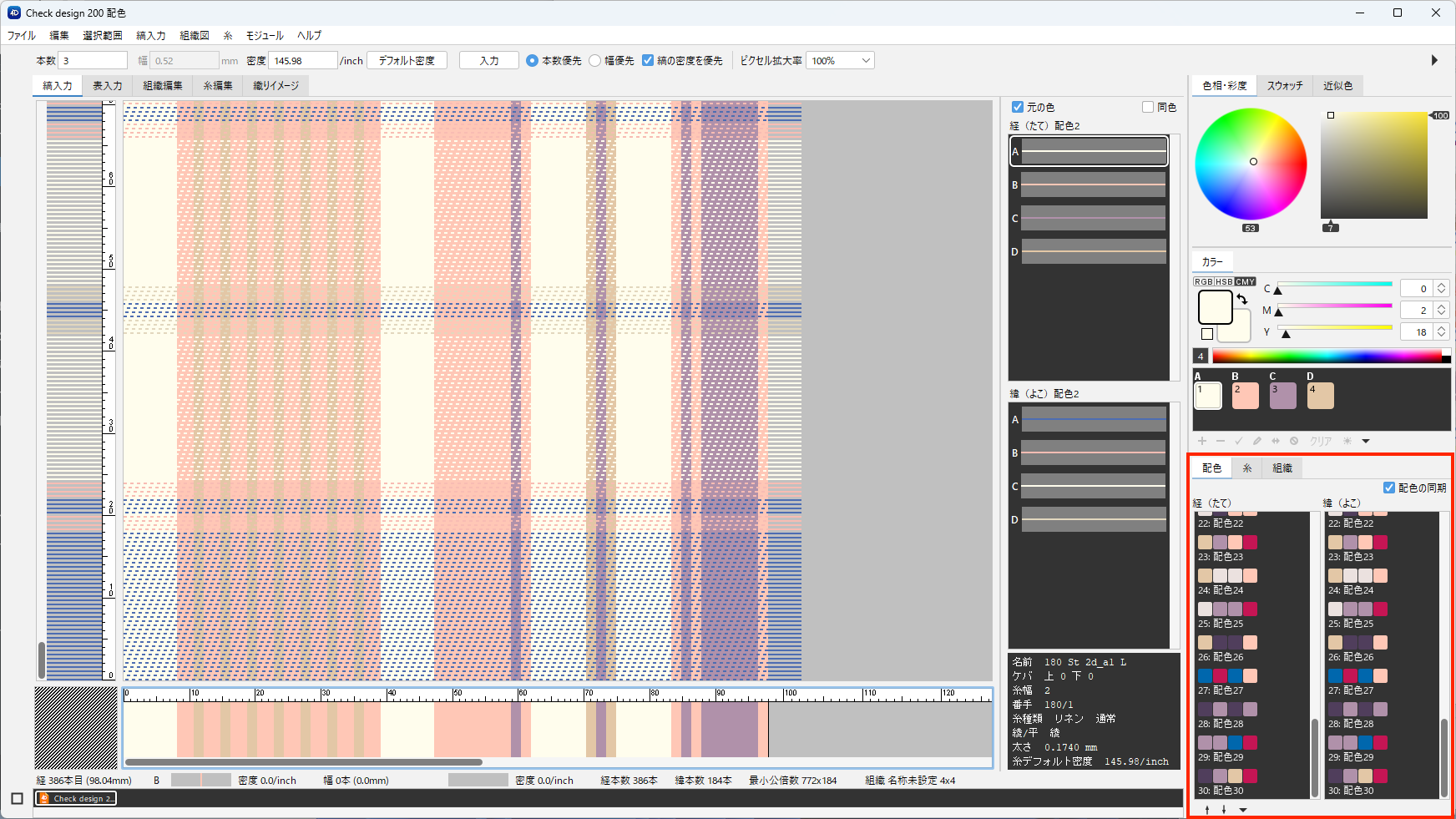
Task: Select the 幅優先 radio button
Action: coord(595,61)
